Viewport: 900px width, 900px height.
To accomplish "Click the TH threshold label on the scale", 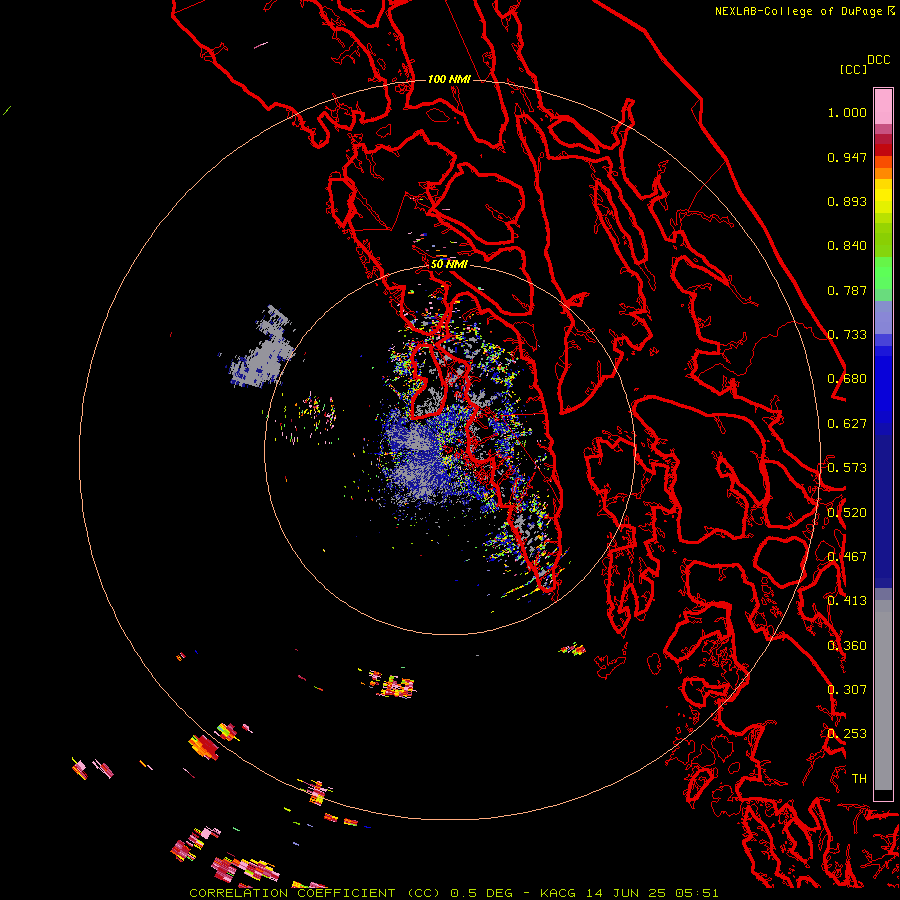I will click(x=859, y=779).
